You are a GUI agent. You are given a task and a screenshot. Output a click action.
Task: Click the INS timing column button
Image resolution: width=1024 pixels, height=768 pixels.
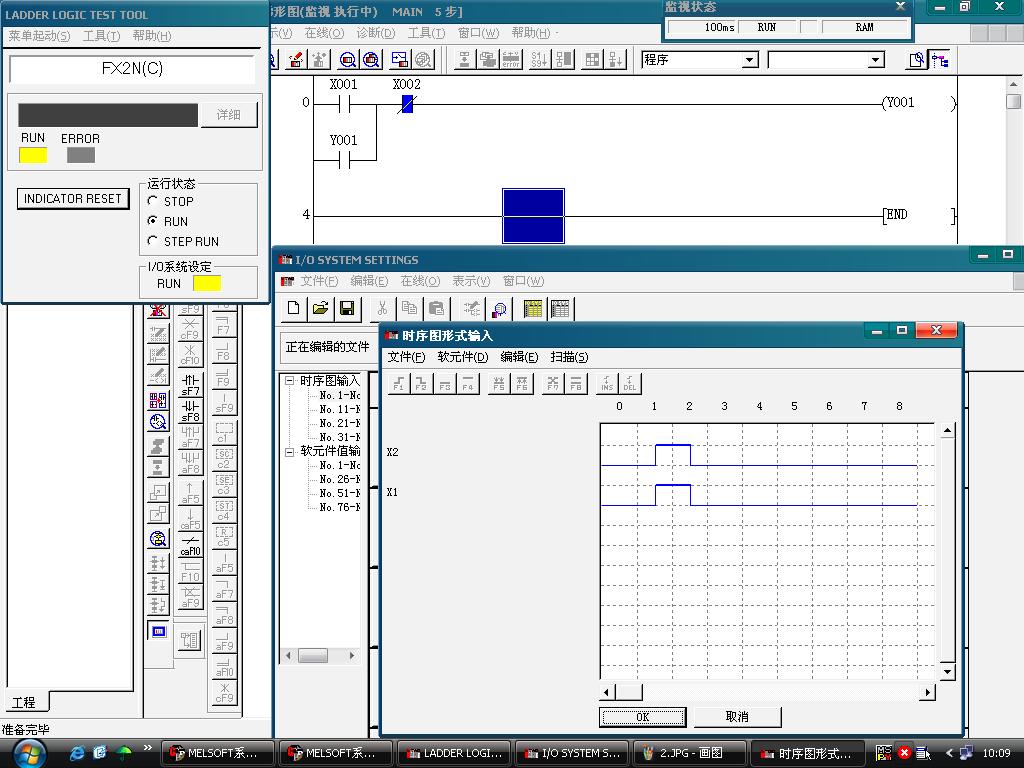606,383
